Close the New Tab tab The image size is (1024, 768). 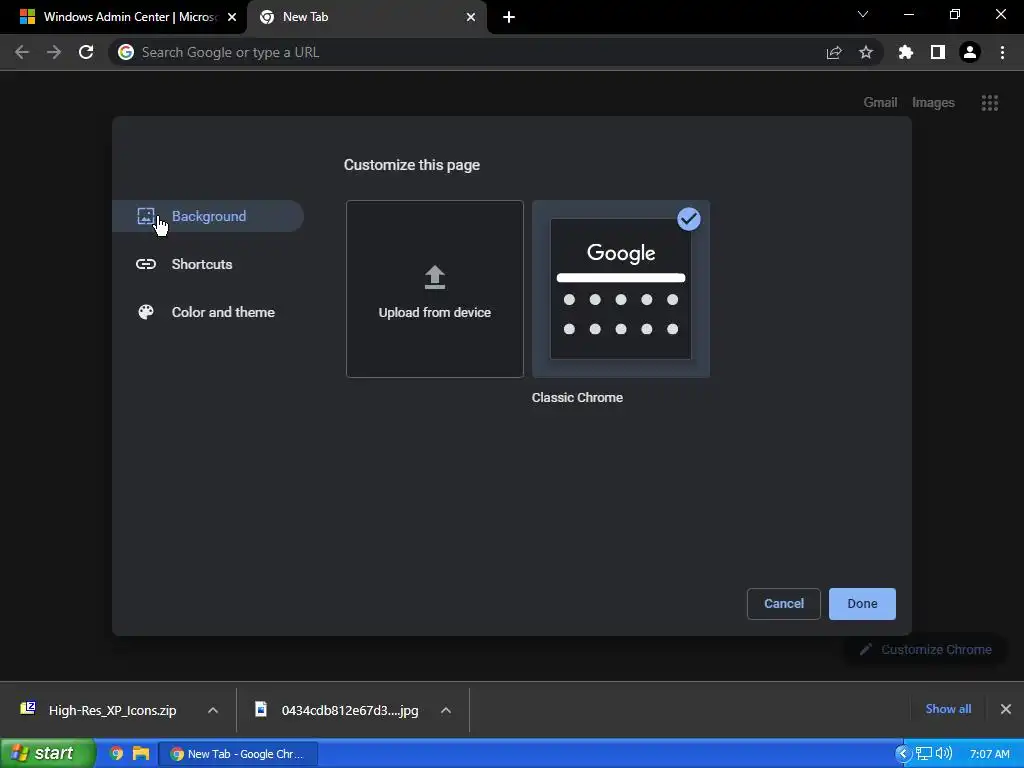click(x=471, y=17)
